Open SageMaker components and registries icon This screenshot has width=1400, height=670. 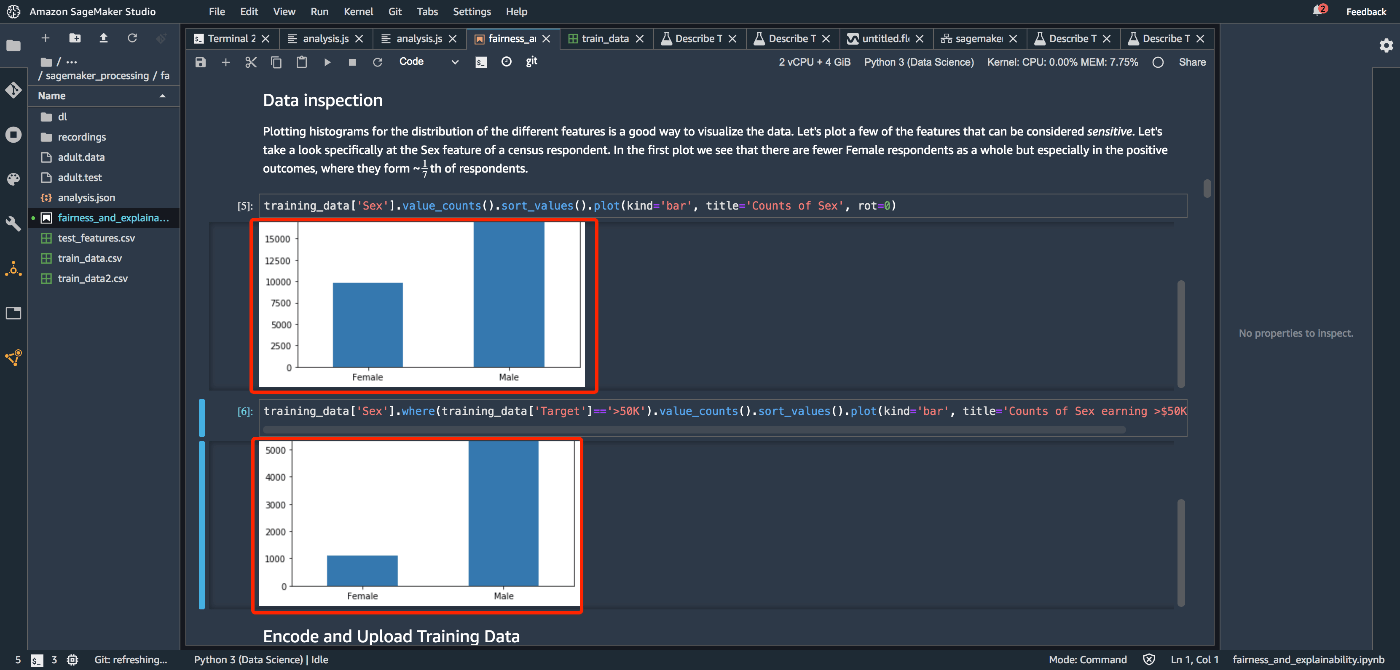click(13, 269)
